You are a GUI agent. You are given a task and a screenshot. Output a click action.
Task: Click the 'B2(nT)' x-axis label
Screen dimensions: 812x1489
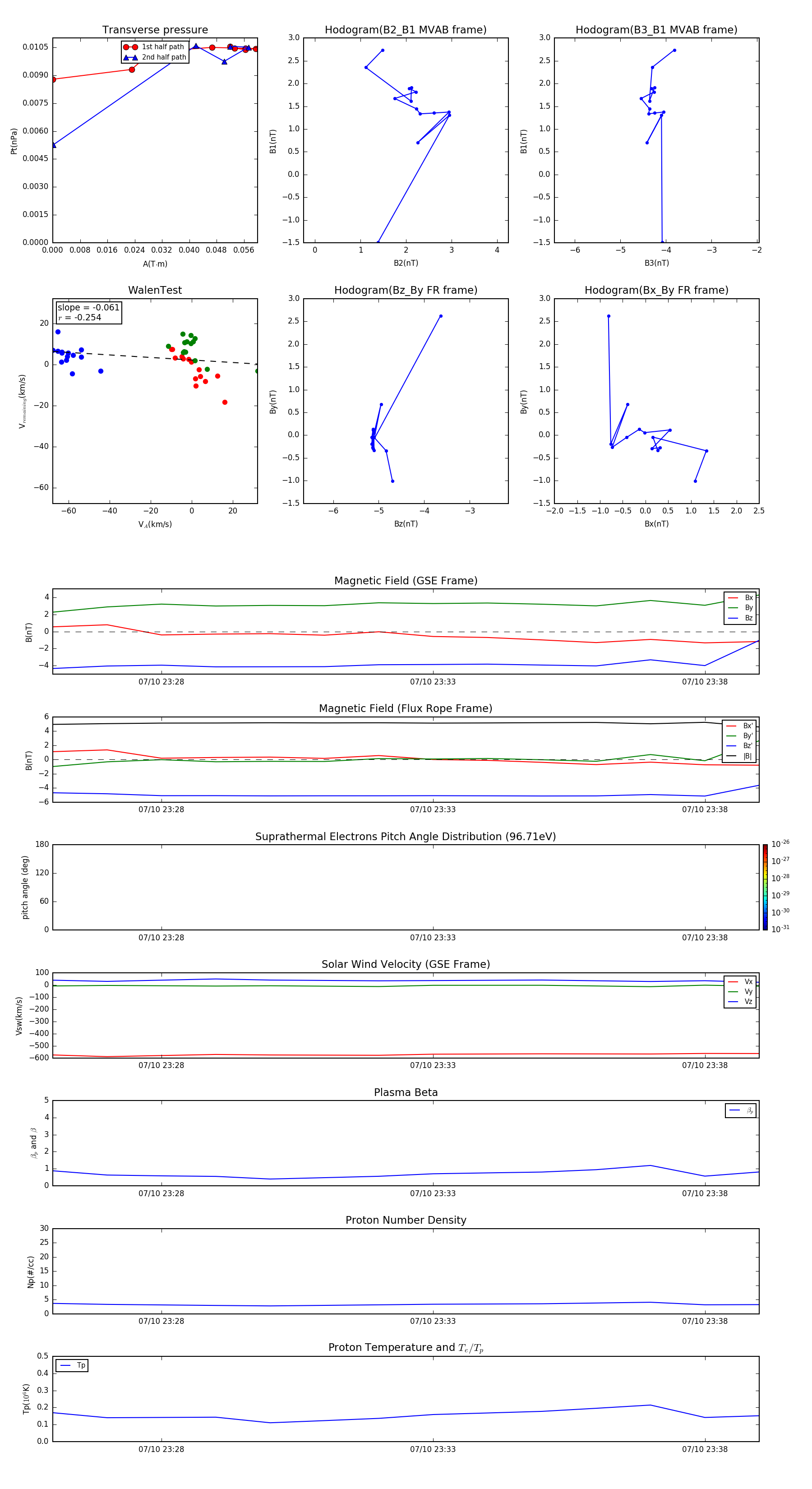pos(406,263)
